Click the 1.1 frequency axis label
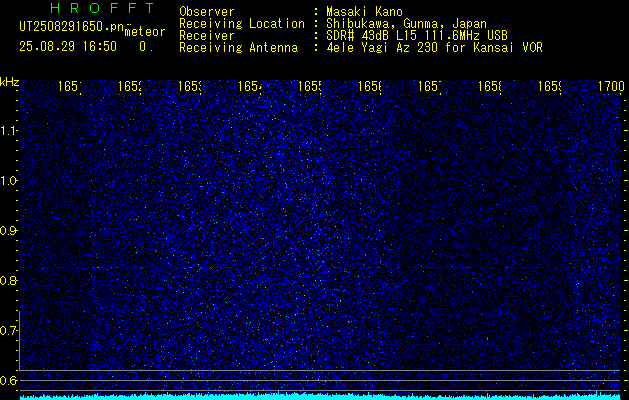The height and width of the screenshot is (400, 629). [8, 130]
